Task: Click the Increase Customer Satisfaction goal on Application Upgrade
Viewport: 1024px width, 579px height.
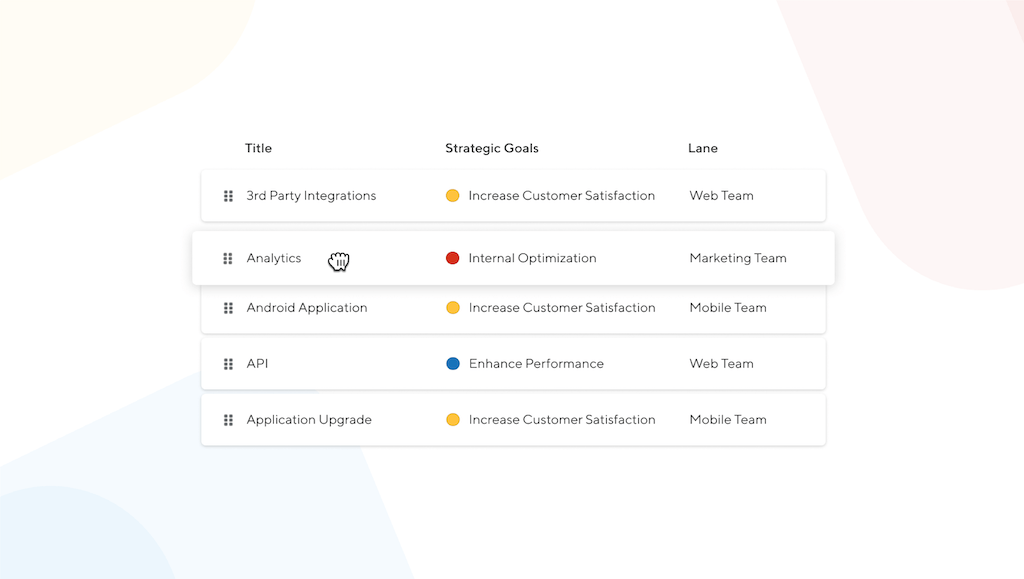Action: click(562, 419)
